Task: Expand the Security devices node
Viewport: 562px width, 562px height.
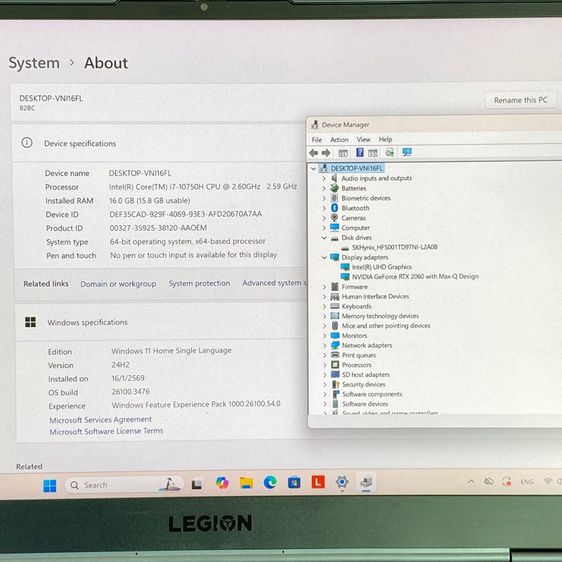Action: pos(325,384)
